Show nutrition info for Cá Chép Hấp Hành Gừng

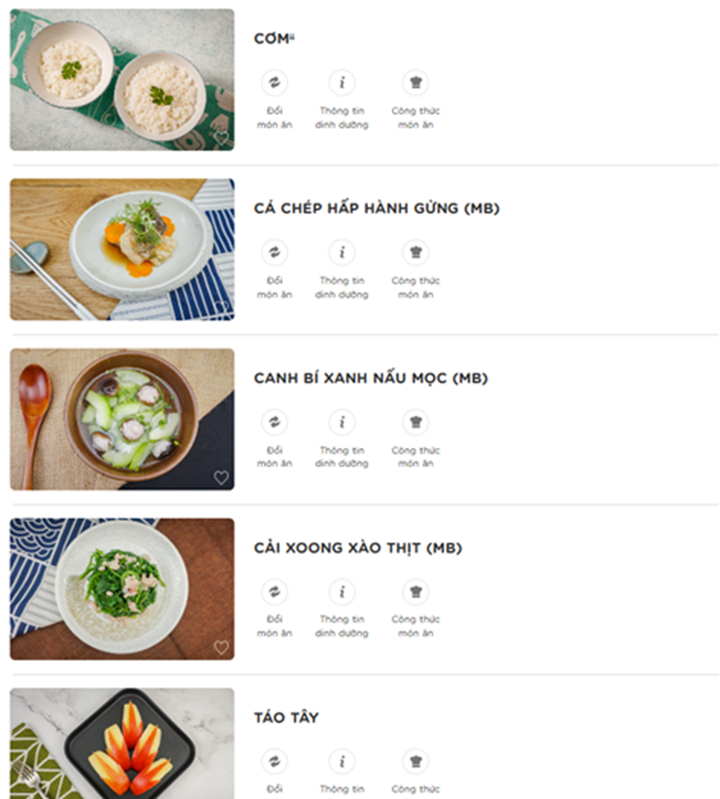pos(342,252)
